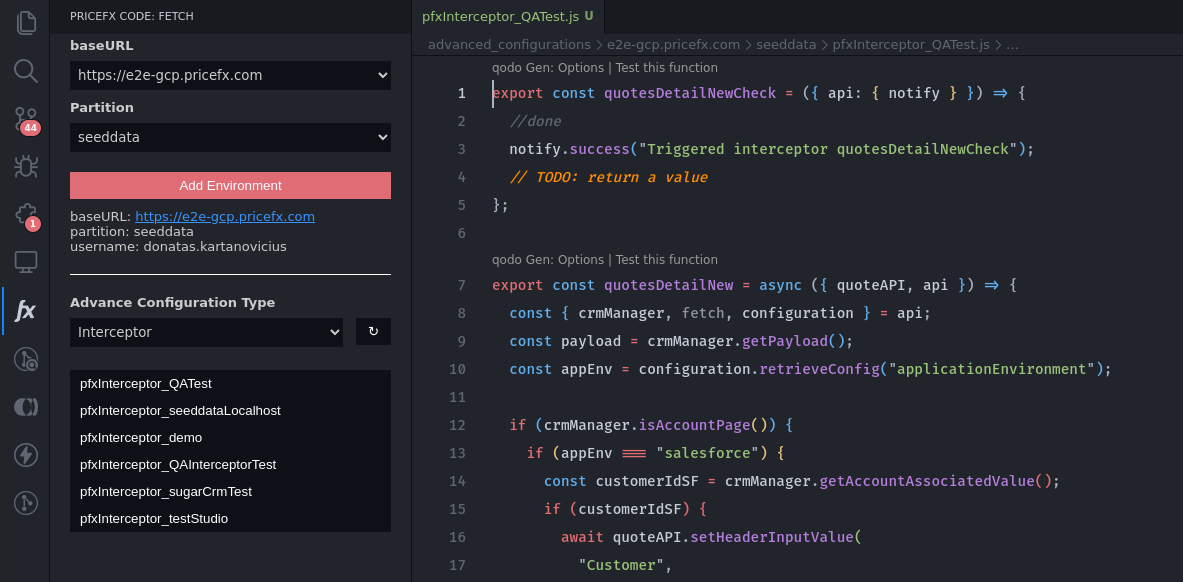Screen dimensions: 1183x582
Task: Open Source Control with 44 changes
Action: pyautogui.click(x=26, y=119)
